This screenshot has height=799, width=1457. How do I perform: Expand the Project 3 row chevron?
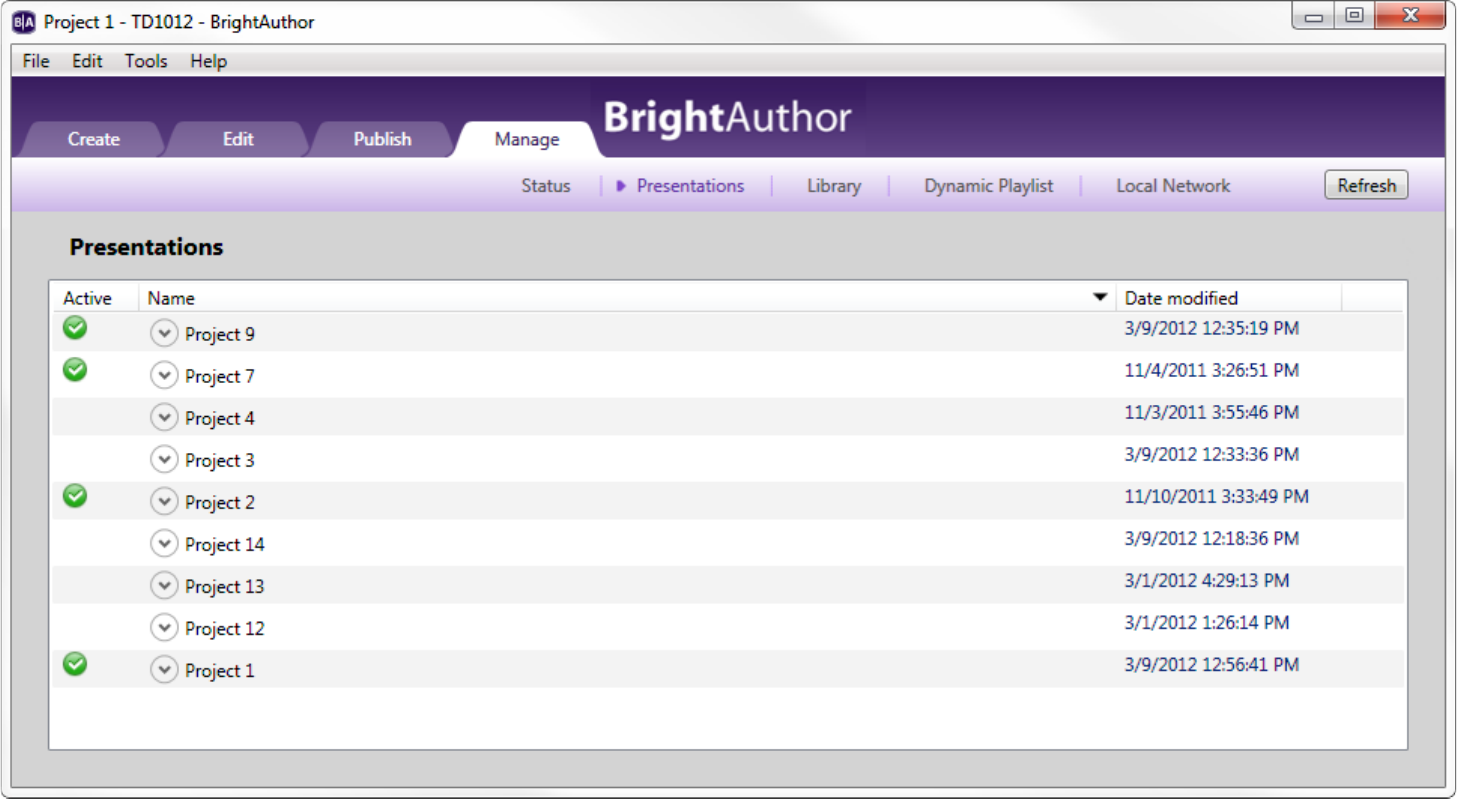[164, 459]
